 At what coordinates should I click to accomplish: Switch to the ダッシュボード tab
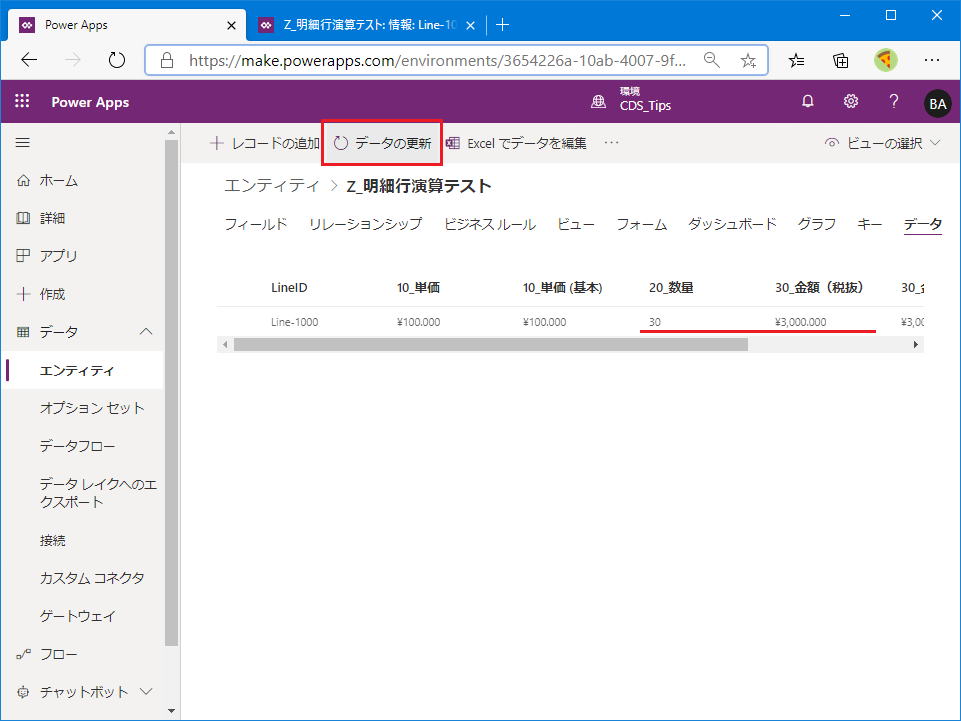(732, 224)
